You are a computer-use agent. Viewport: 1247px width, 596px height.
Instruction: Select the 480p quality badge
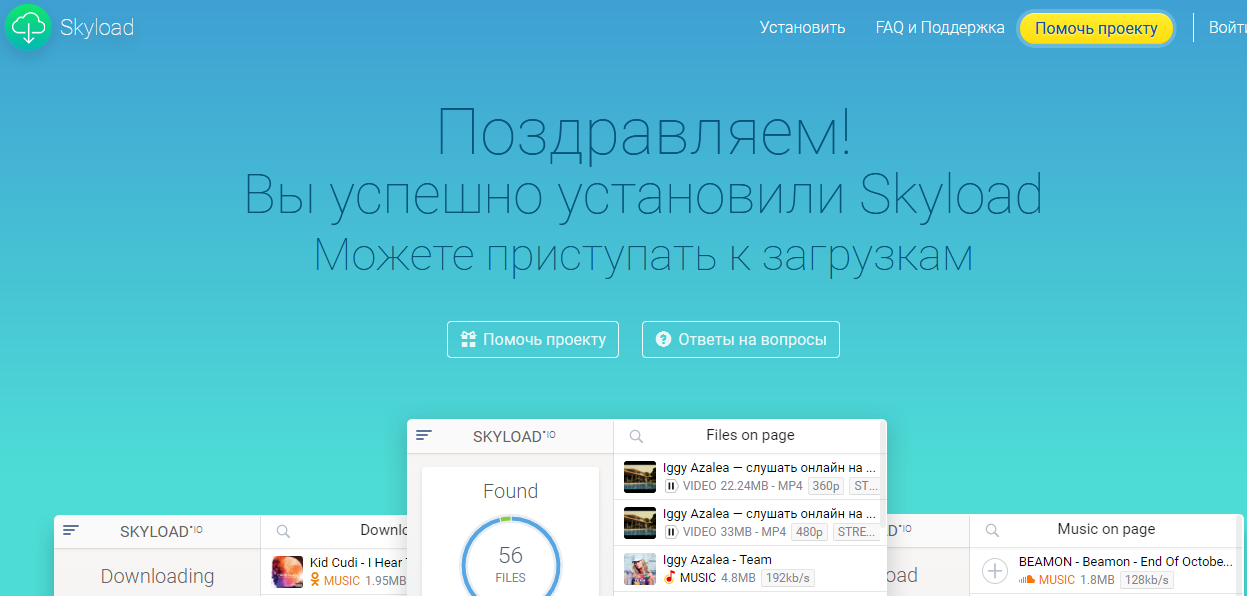pyautogui.click(x=809, y=532)
